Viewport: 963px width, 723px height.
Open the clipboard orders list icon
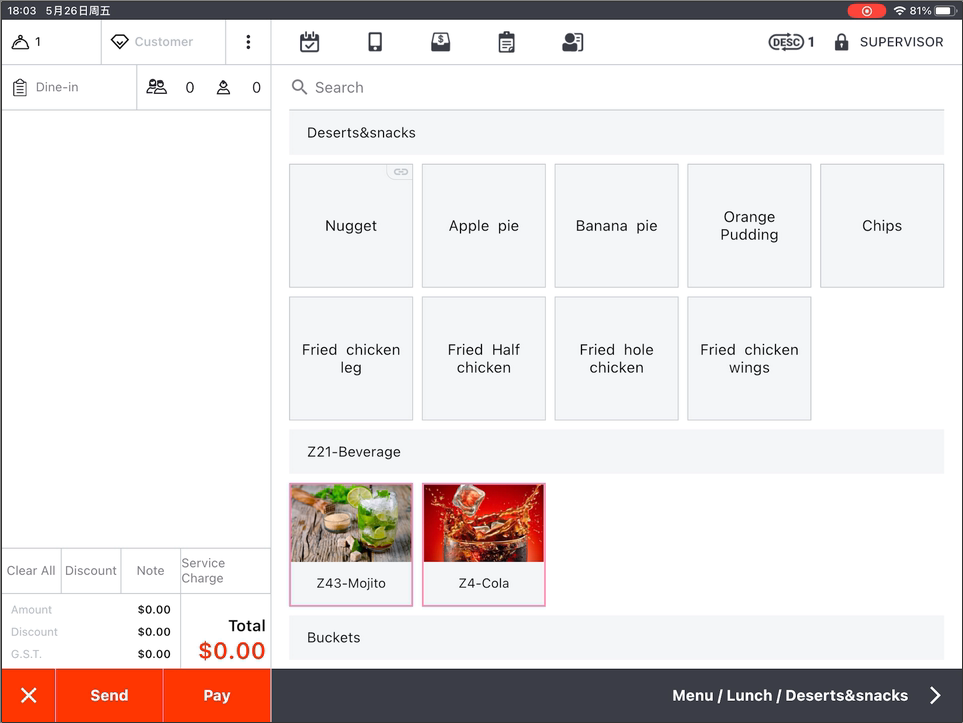[507, 42]
